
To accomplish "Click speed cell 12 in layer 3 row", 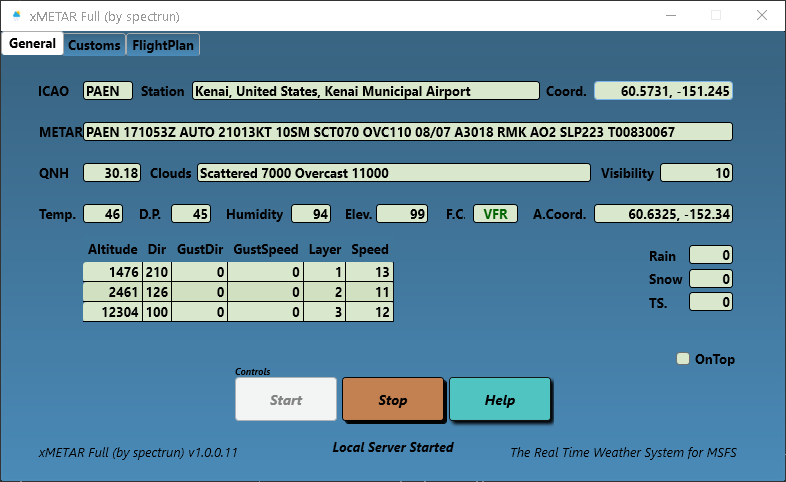I will click(369, 312).
